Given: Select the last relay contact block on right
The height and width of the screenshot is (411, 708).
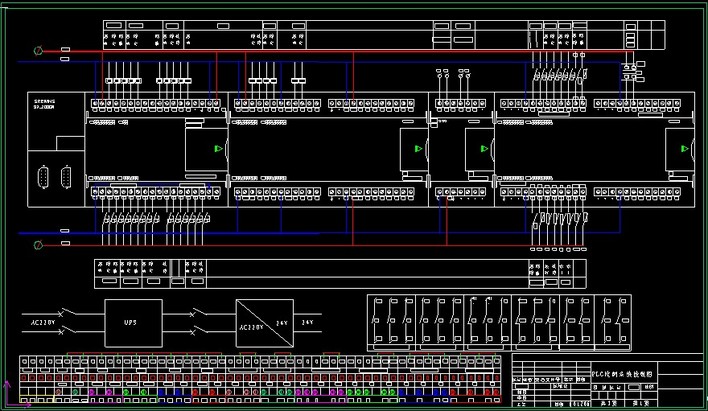Looking at the screenshot, I should (x=622, y=321).
